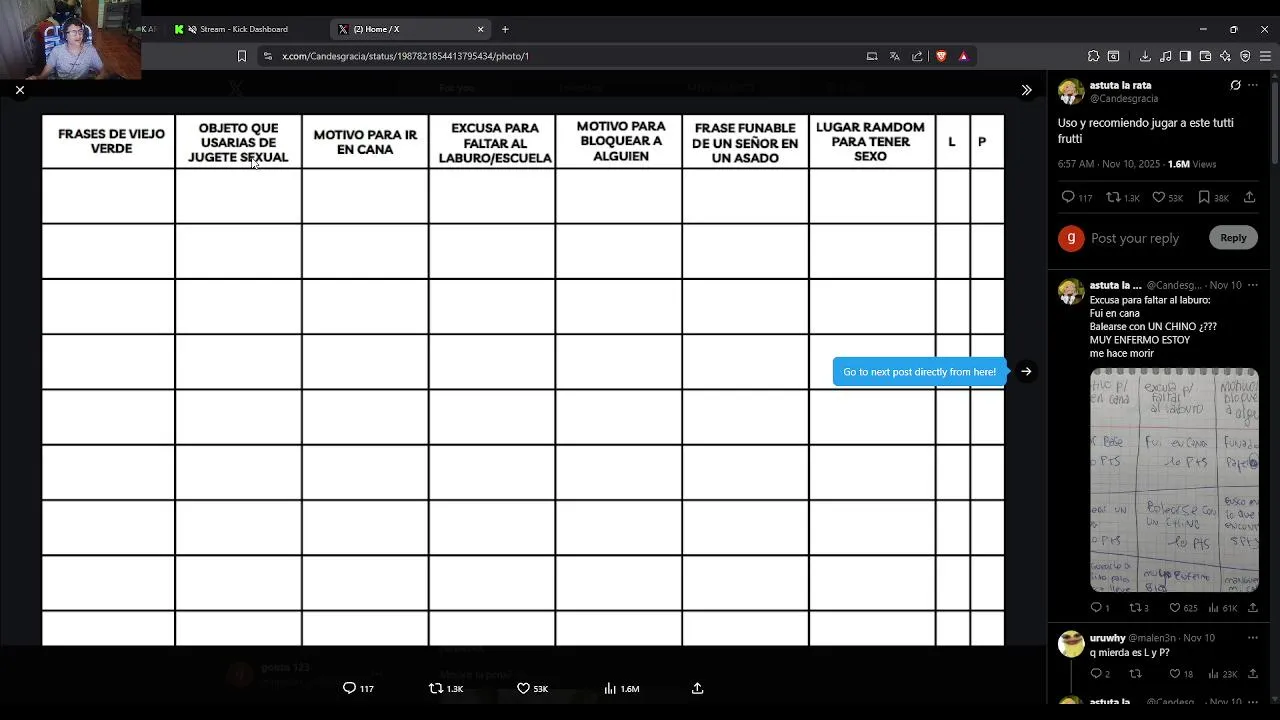Click the astuta la rata avatar in side panel
Screen dimensions: 1280x720
pyautogui.click(x=1071, y=92)
